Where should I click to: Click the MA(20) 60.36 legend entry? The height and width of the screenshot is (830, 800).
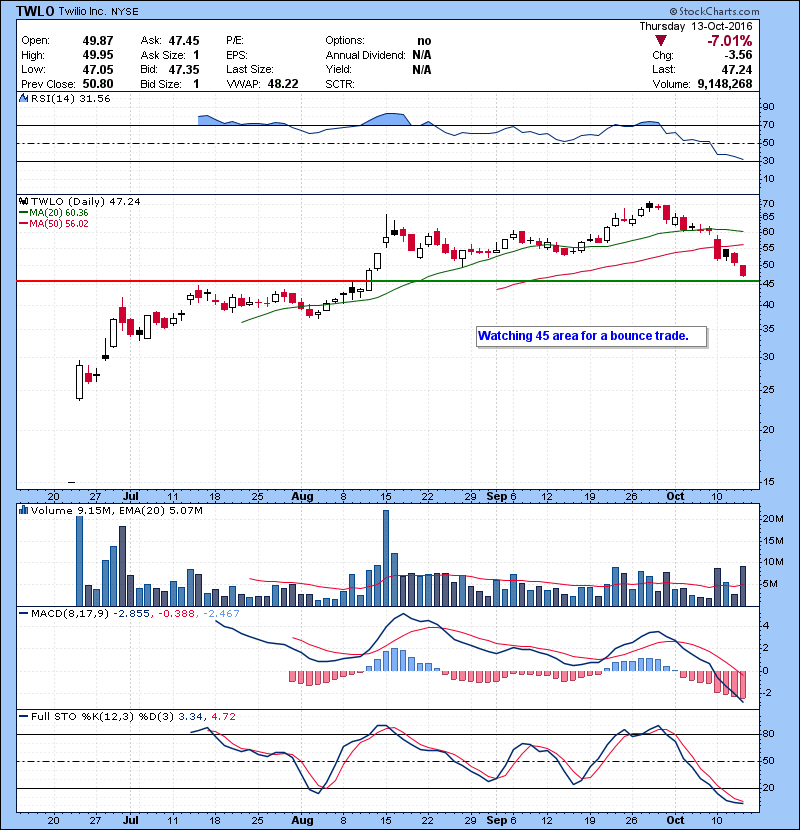click(x=58, y=212)
